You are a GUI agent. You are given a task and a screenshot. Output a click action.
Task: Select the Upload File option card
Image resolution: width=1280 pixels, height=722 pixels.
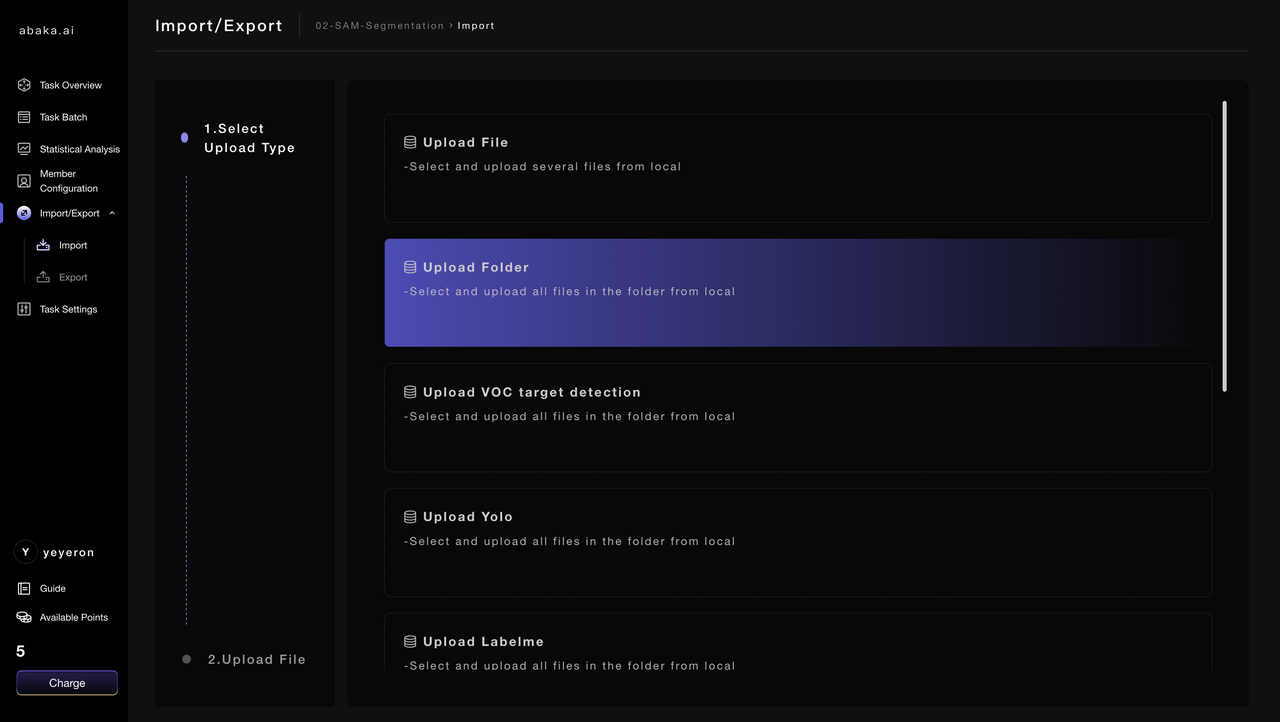797,167
